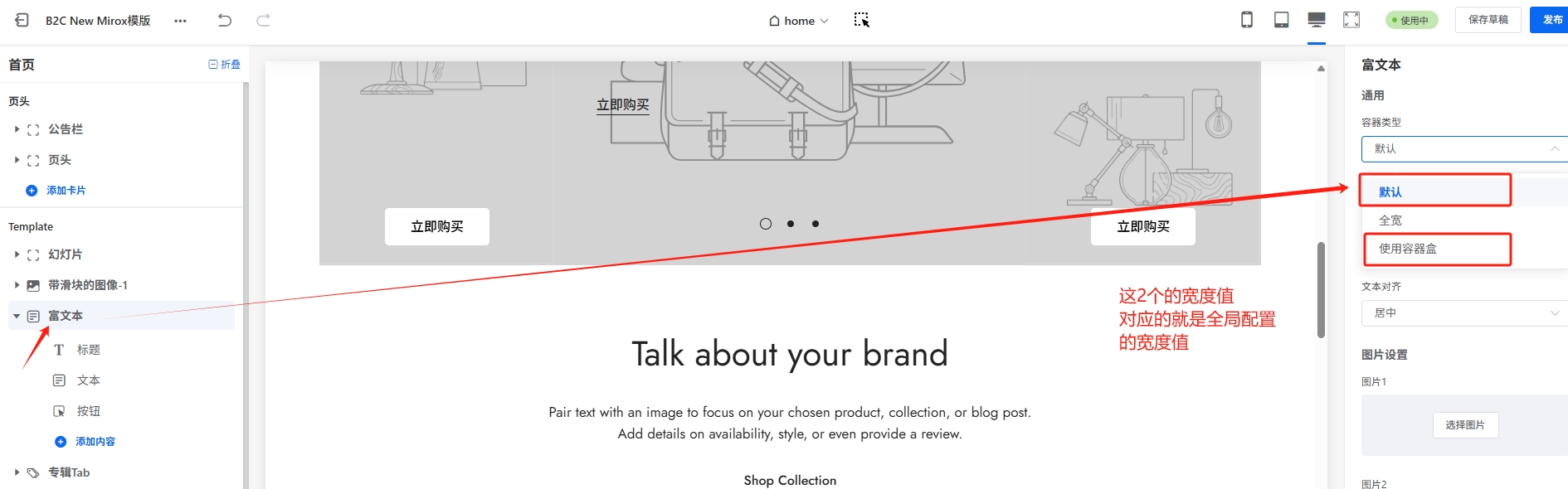The height and width of the screenshot is (489, 1568).
Task: Activate the element selection inspector icon
Action: click(861, 20)
